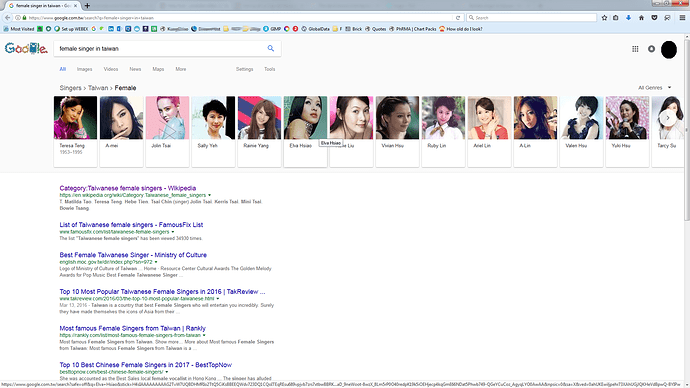
Task: Open Google apps grid icon
Action: [635, 49]
